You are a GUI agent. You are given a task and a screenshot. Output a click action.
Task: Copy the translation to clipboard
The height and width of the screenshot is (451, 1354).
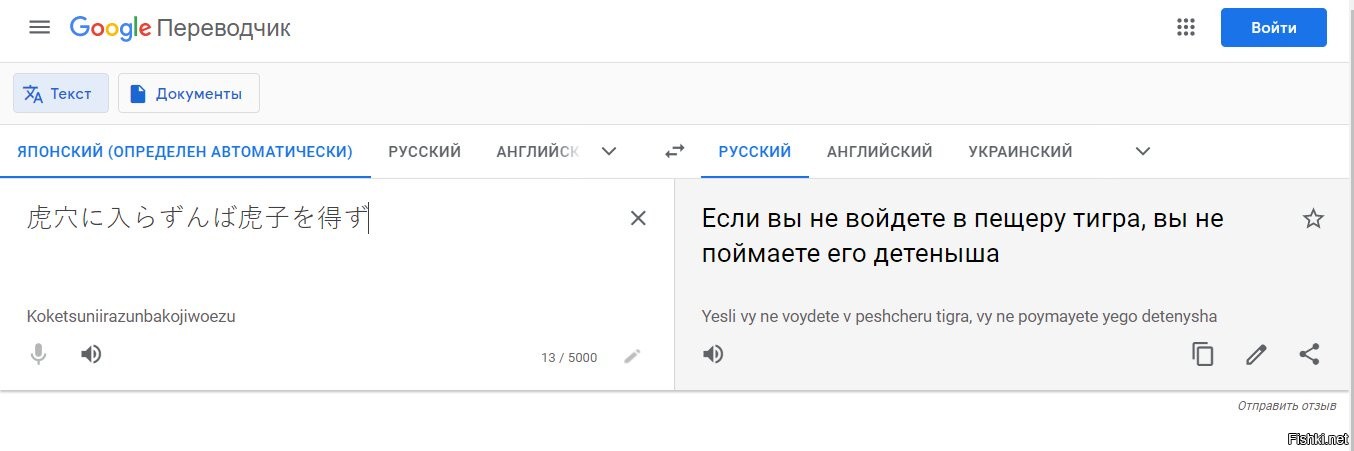(1203, 354)
